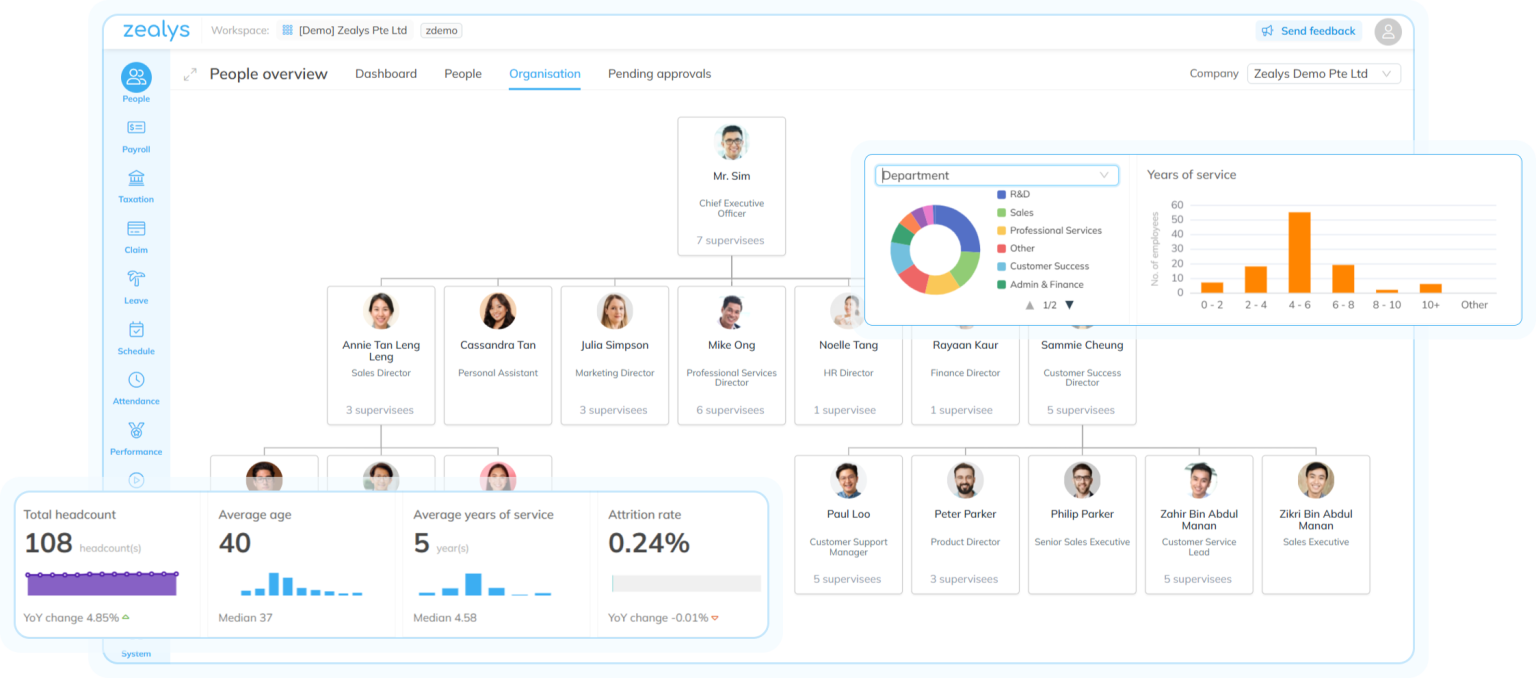Screen dimensions: 1536x678
Task: Click Philip Parker's profile photo
Action: point(1082,480)
